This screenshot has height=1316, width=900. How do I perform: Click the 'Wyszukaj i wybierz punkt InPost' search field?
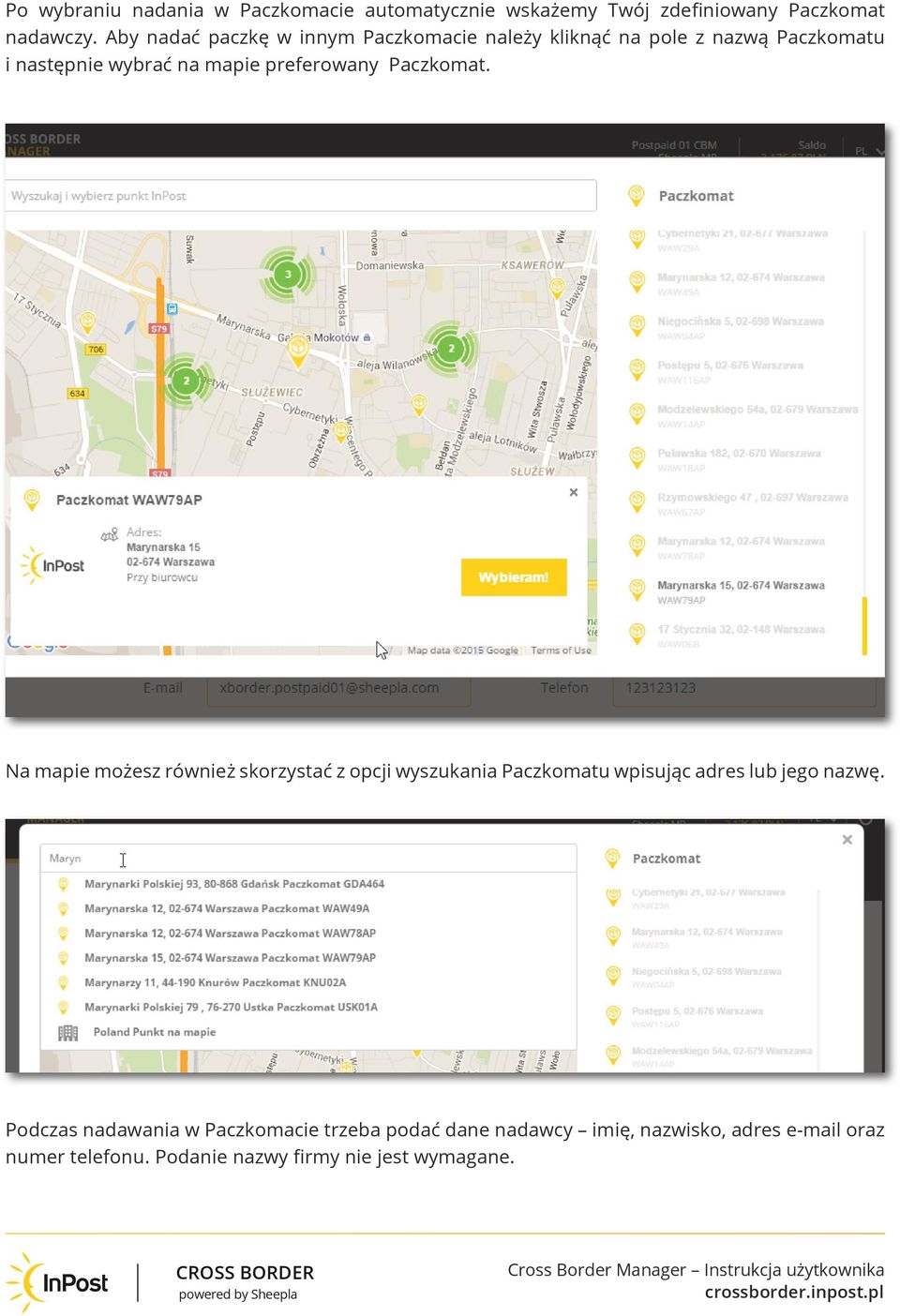tap(301, 196)
